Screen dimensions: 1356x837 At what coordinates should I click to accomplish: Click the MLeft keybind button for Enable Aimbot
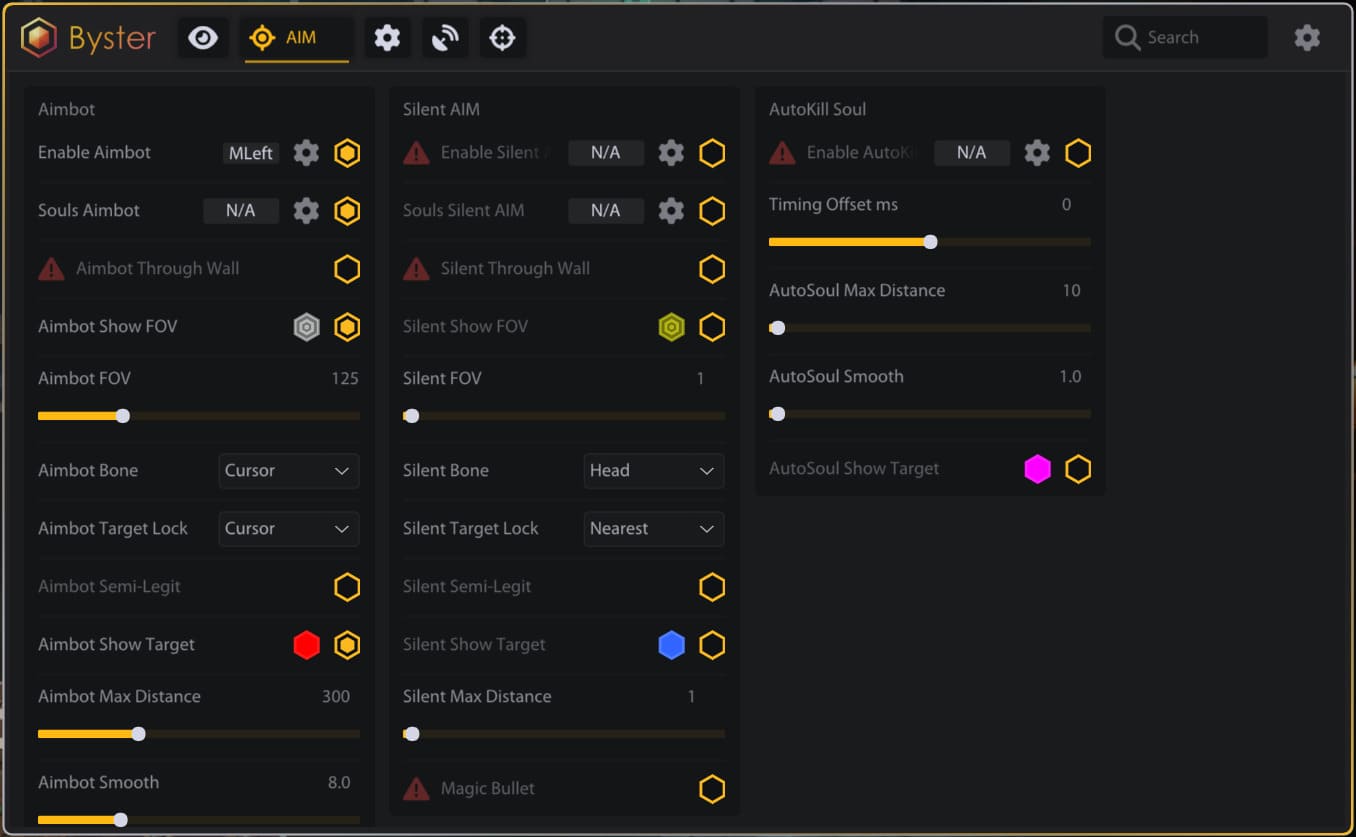251,153
